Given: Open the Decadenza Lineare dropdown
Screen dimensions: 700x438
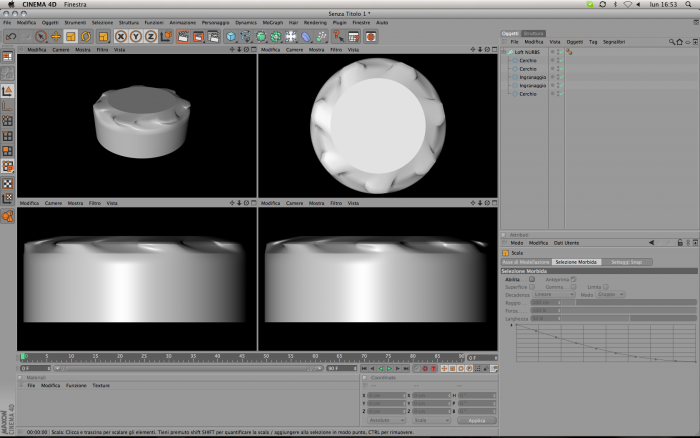Looking at the screenshot, I should pos(553,295).
